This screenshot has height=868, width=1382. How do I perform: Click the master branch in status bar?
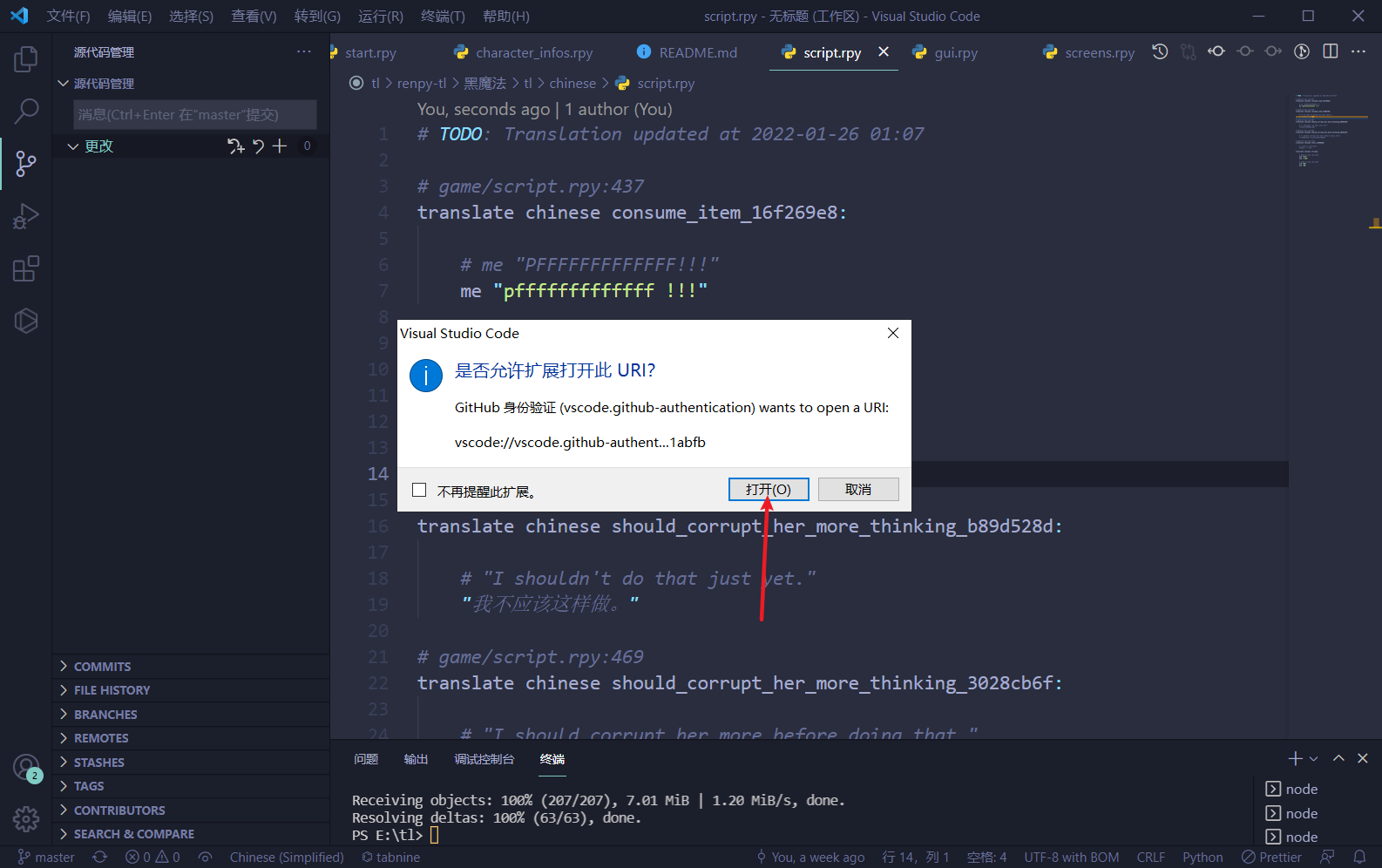coord(46,857)
